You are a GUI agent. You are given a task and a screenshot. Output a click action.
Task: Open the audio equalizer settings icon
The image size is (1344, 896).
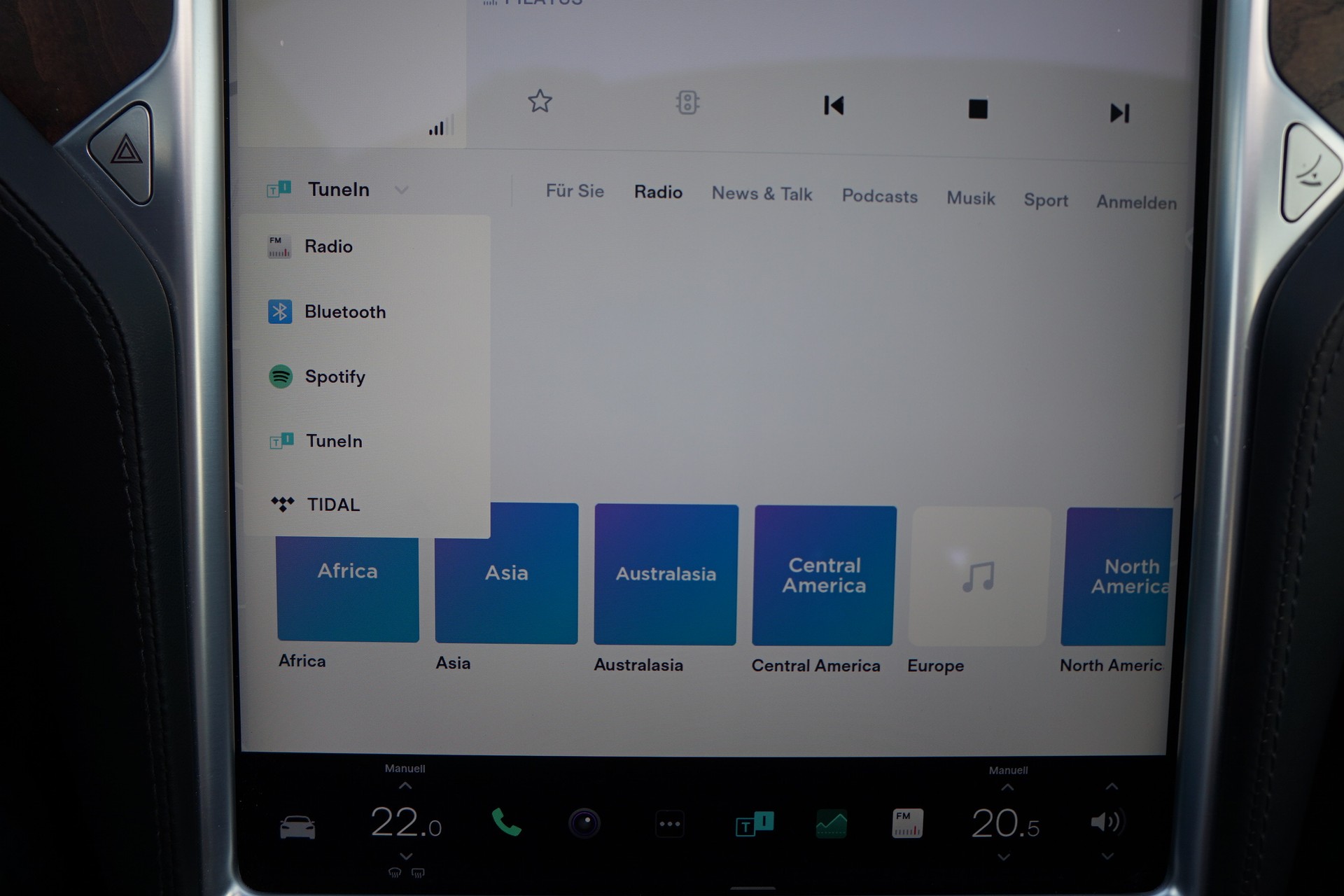(x=687, y=102)
